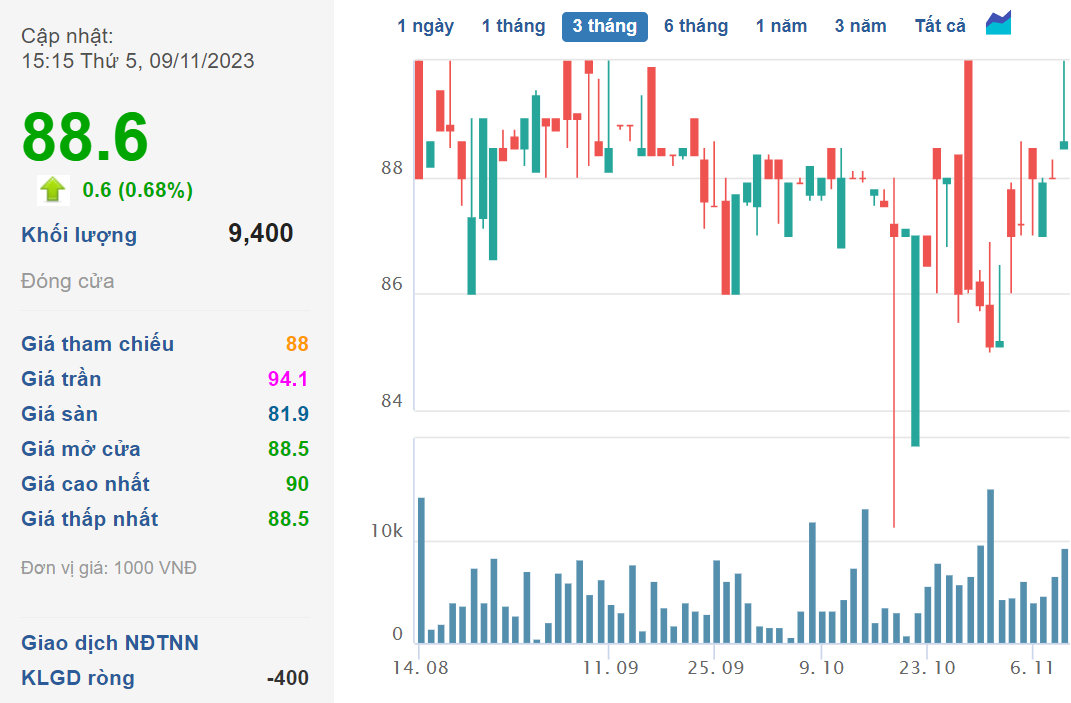
Task: Switch the chart type using the area chart icon
Action: (998, 24)
